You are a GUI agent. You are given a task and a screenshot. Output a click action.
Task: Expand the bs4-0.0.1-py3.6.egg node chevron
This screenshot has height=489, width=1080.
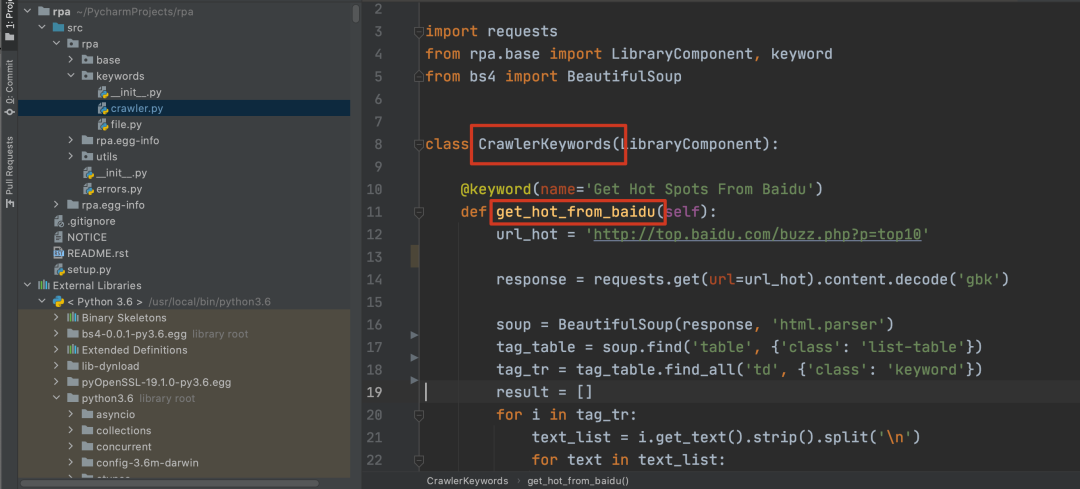56,334
